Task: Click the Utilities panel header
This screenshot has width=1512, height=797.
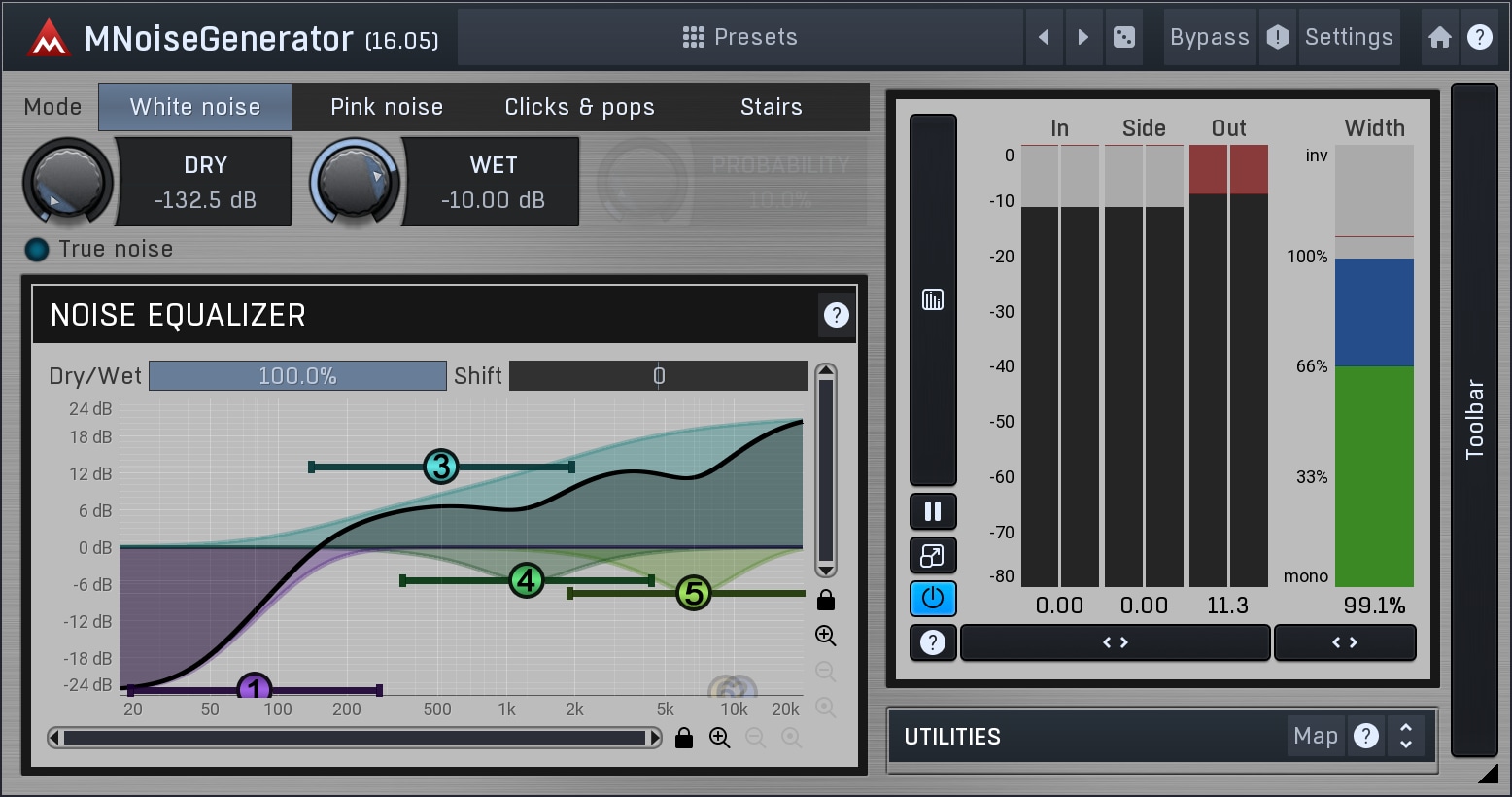Action: 1161,736
